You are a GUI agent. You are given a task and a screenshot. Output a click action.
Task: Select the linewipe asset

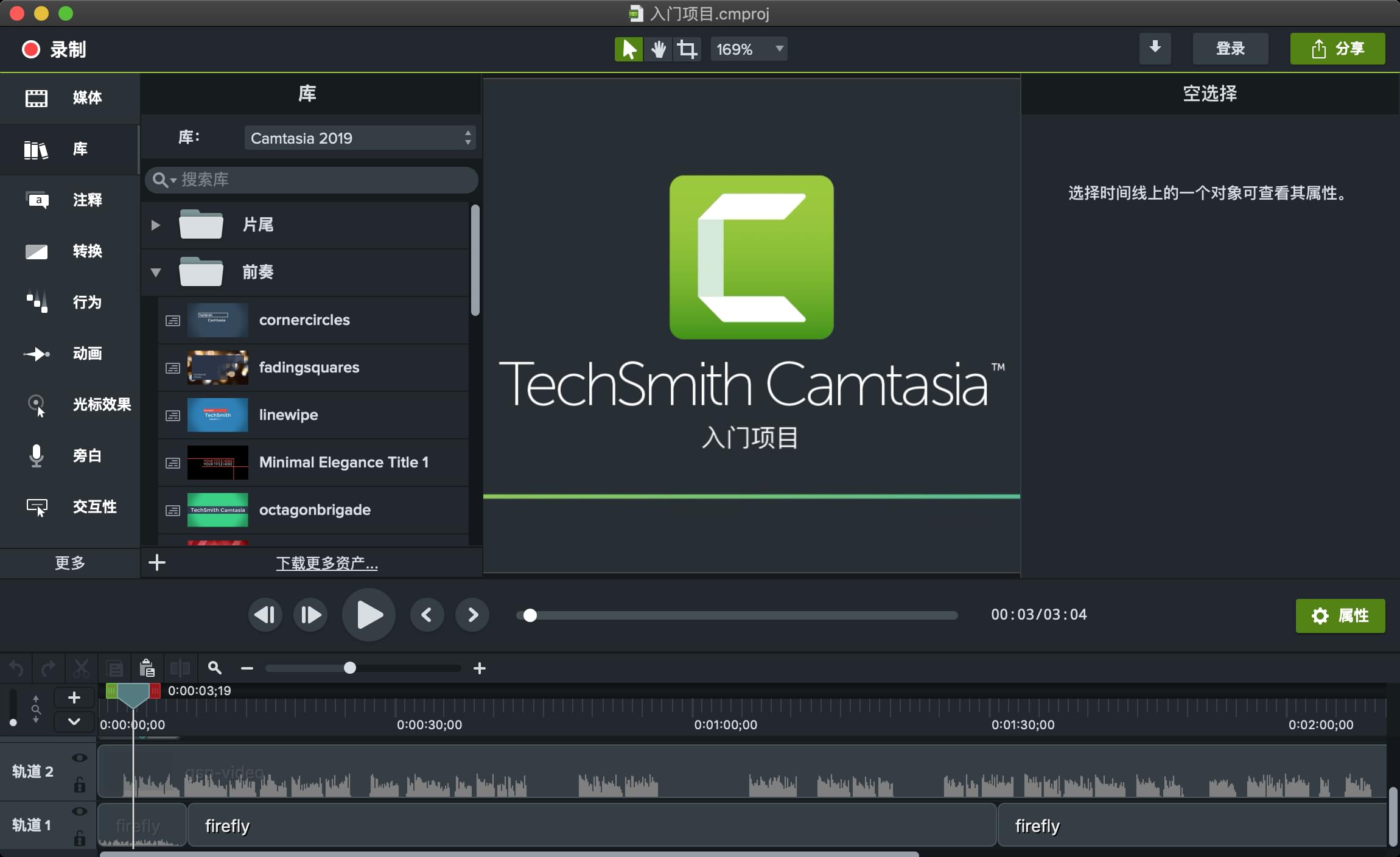click(x=313, y=415)
